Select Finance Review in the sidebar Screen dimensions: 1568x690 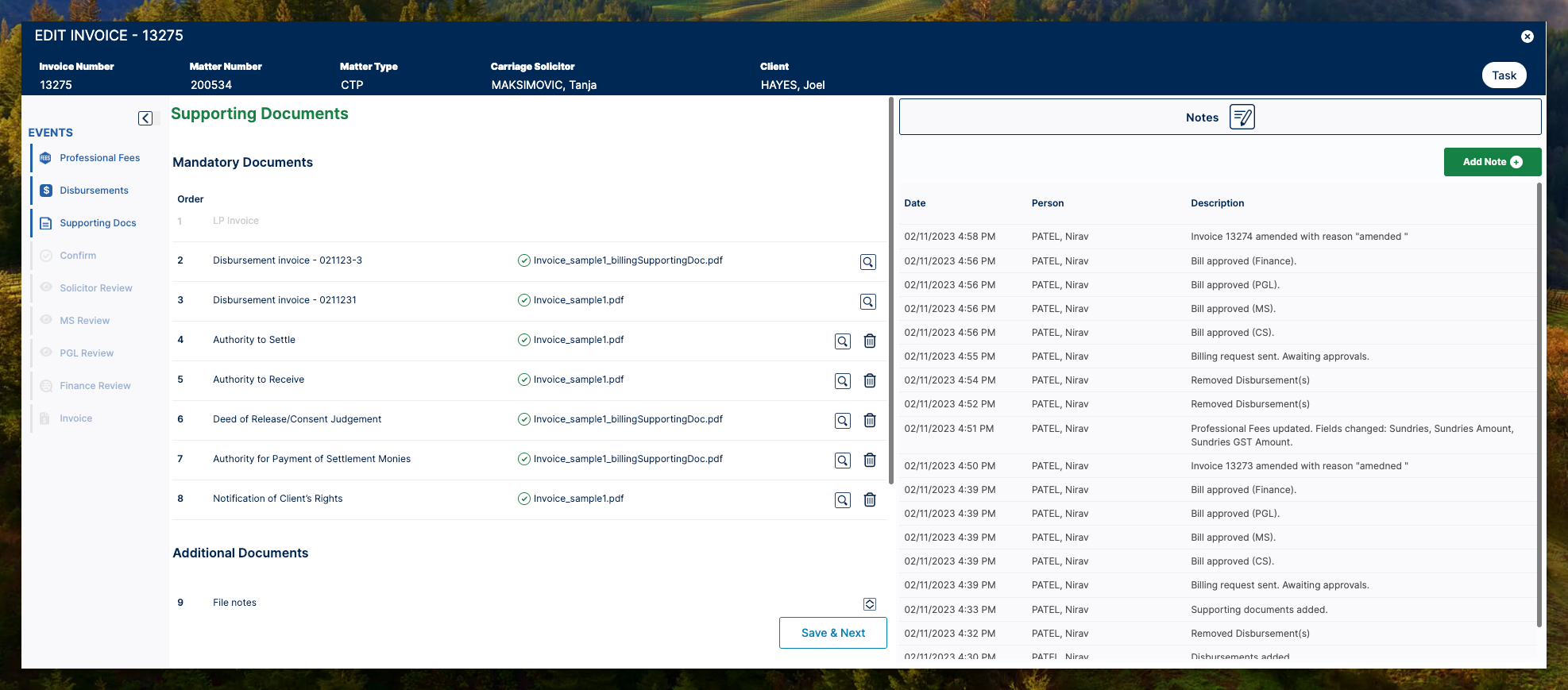(x=95, y=386)
